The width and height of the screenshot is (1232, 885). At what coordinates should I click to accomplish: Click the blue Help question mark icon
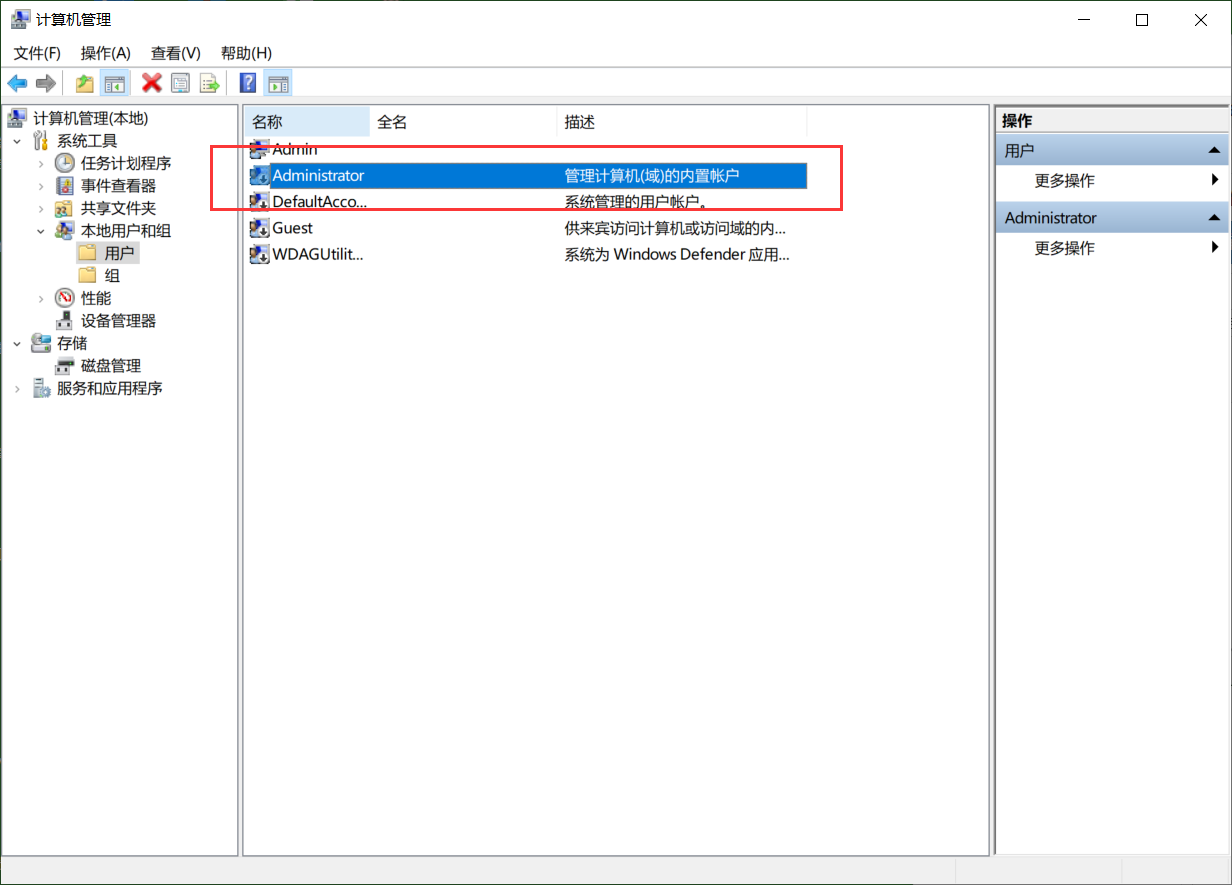[x=248, y=83]
